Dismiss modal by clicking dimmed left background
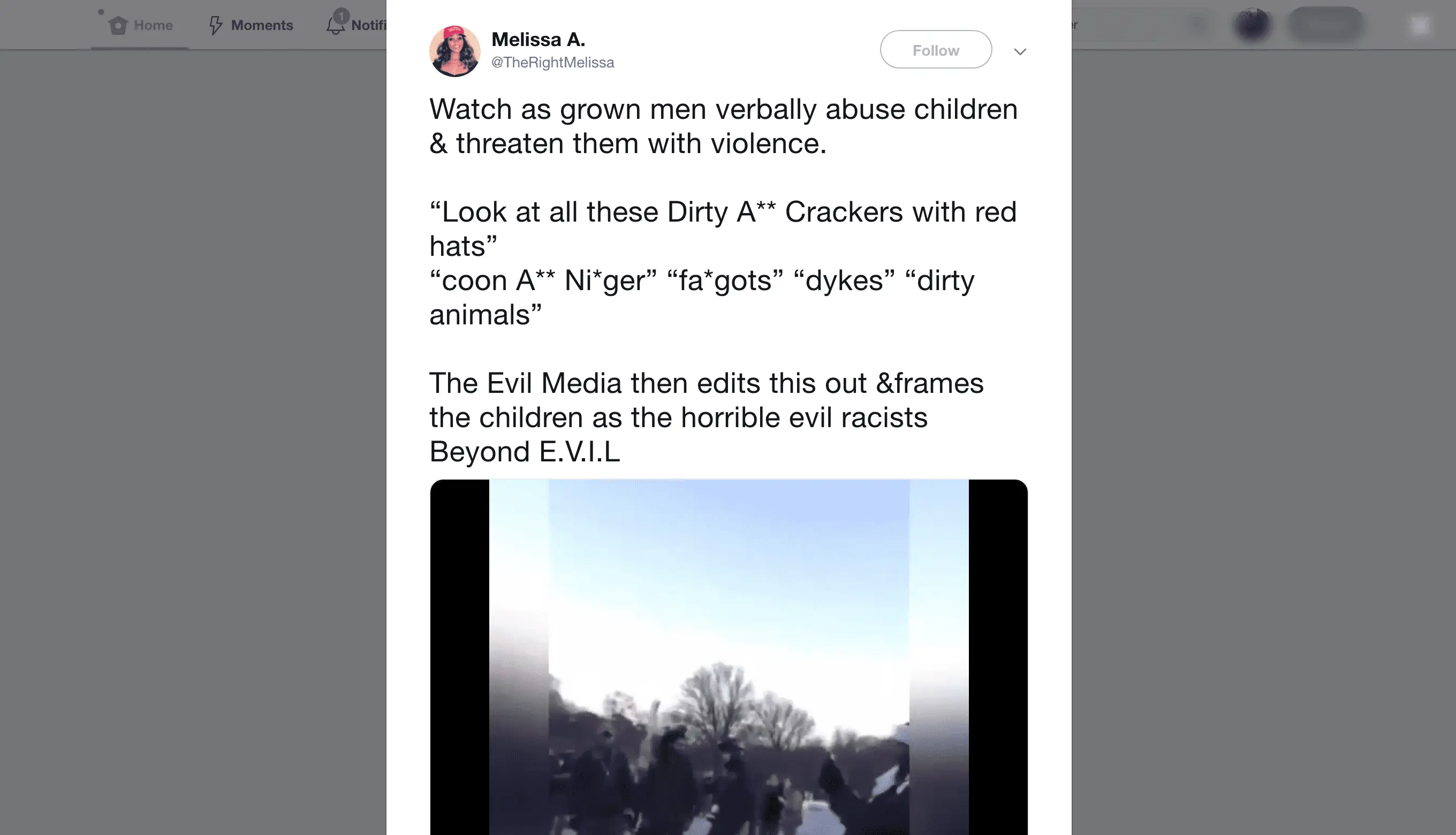 193,442
